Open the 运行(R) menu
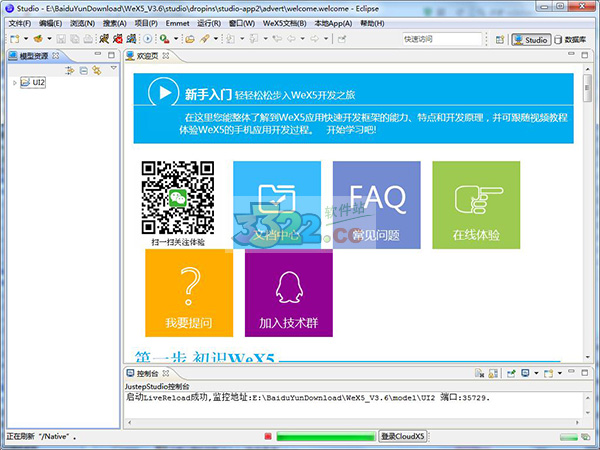Viewport: 600px width, 450px height. [209, 22]
